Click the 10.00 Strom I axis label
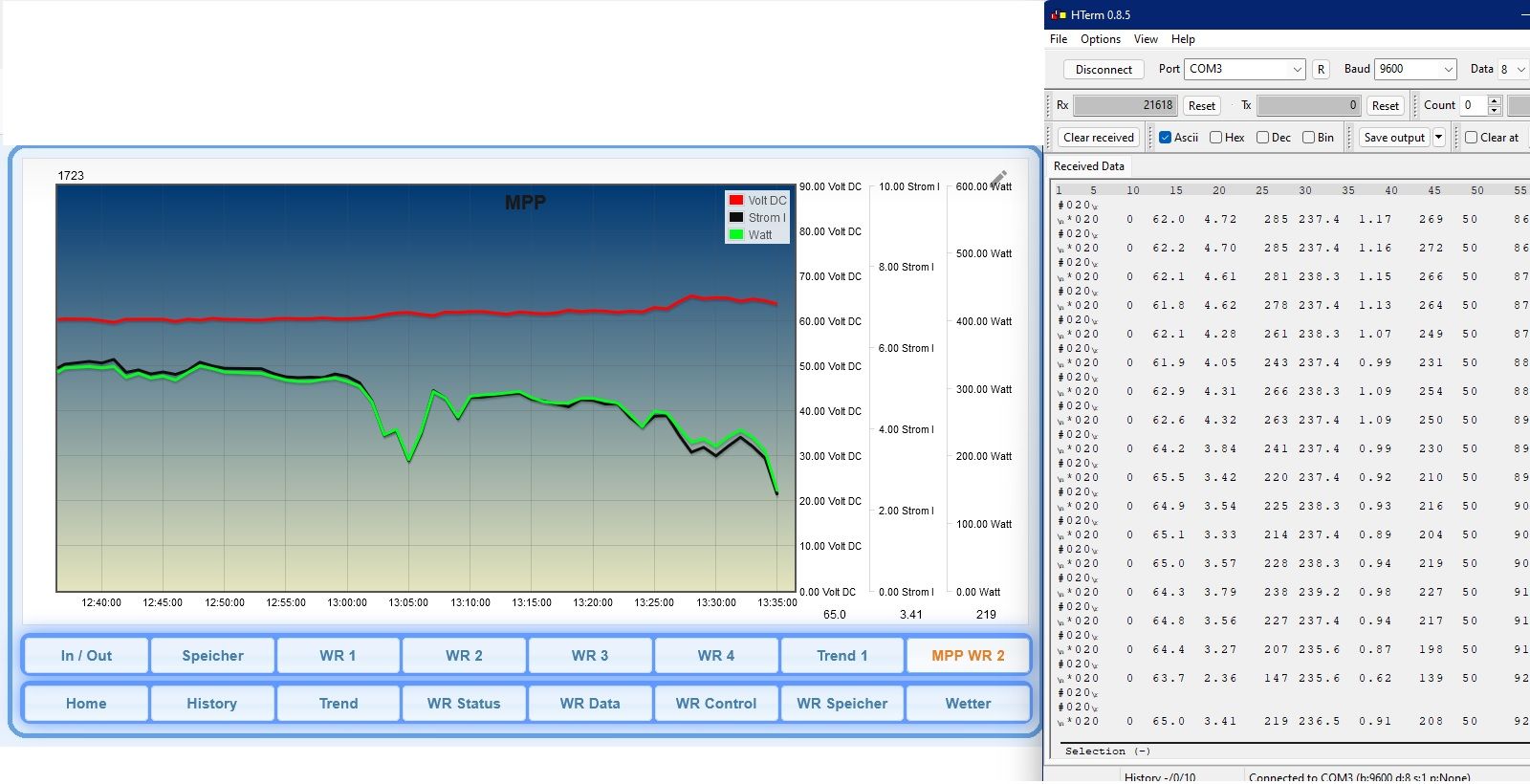Viewport: 1530px width, 784px height. [x=909, y=186]
